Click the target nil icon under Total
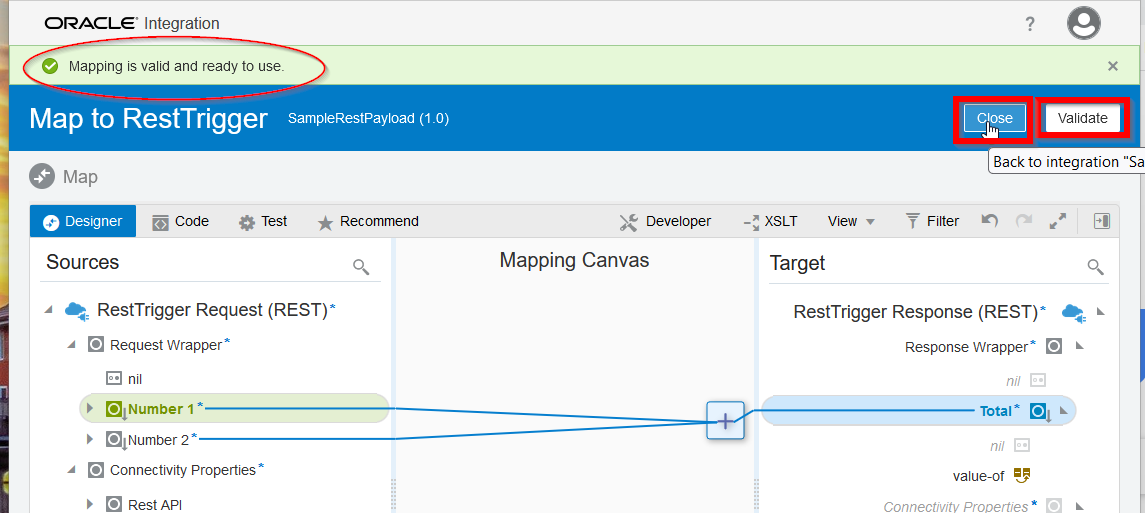Image resolution: width=1145 pixels, height=513 pixels. [x=1022, y=444]
